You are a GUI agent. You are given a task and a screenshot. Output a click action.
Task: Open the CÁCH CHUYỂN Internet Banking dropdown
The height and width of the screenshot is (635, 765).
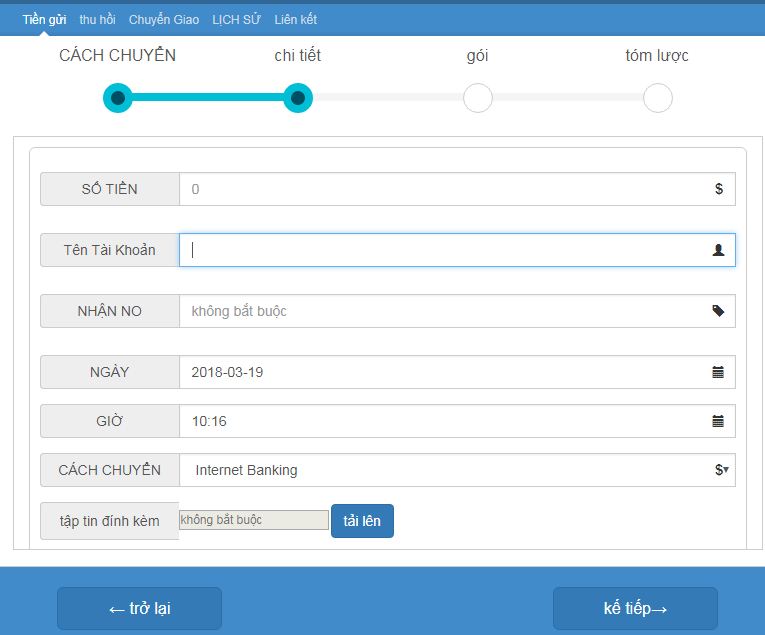click(457, 470)
